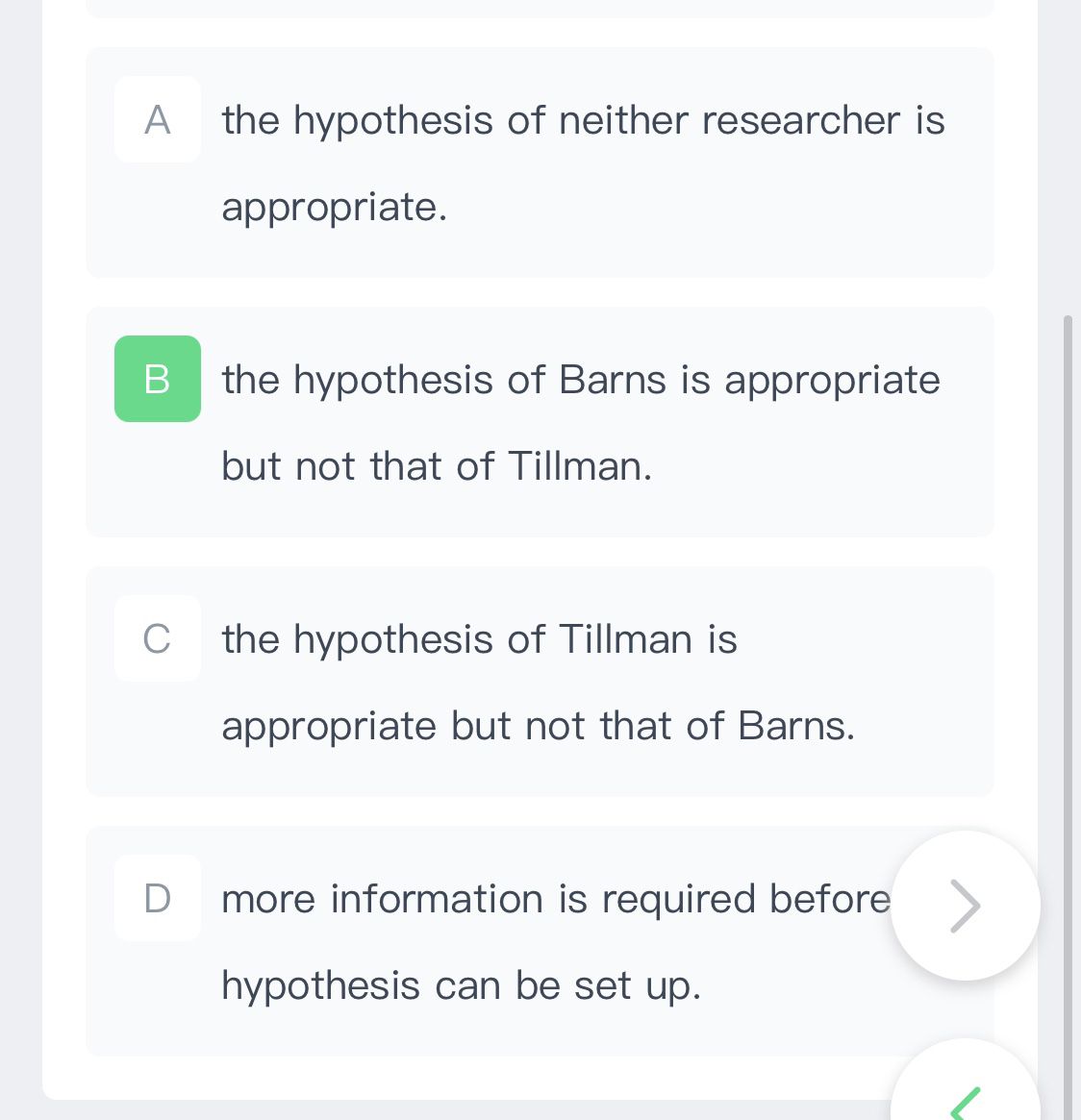
Task: Click the word "appropriate." under option A
Action: (x=335, y=208)
